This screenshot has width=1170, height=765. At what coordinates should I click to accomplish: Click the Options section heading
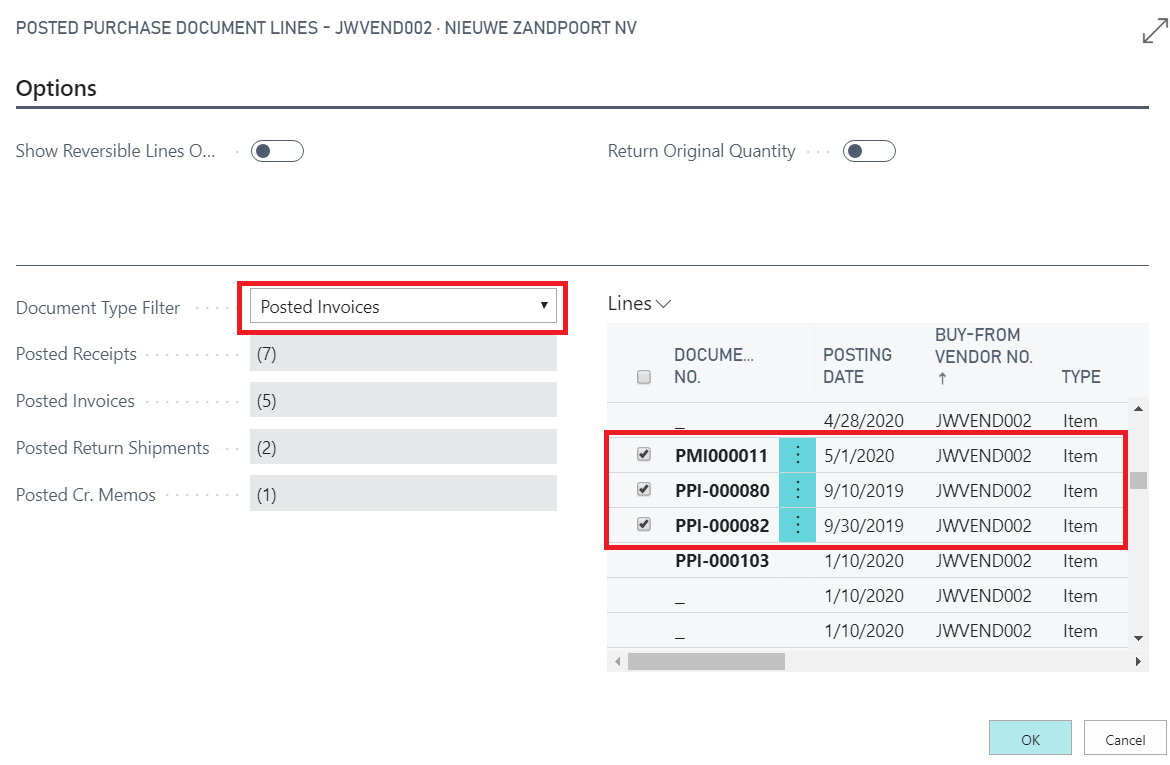pyautogui.click(x=56, y=88)
